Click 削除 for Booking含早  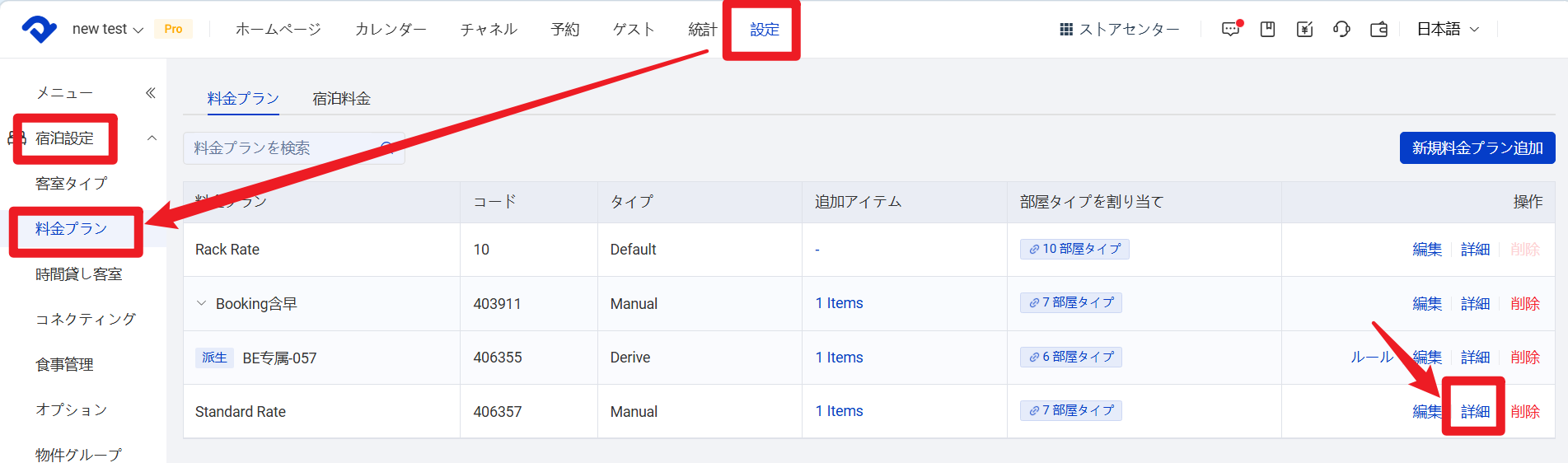pyautogui.click(x=1525, y=304)
